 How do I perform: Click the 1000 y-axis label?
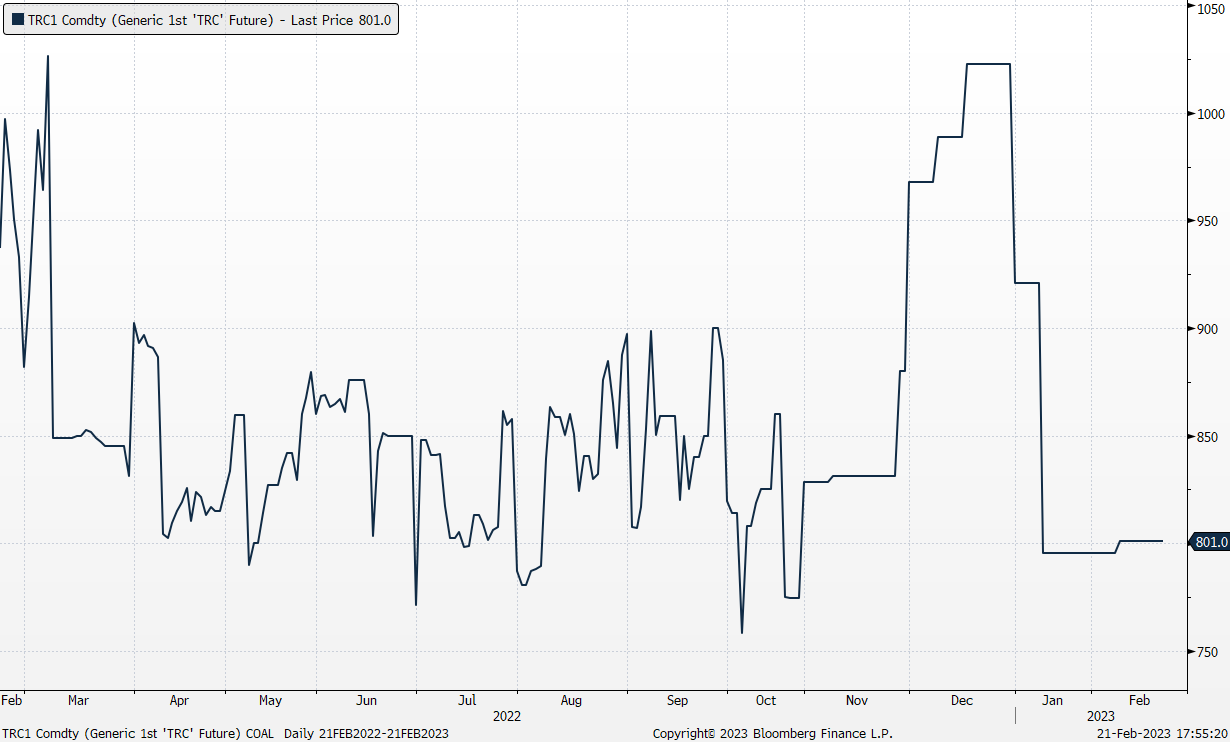(x=1210, y=114)
